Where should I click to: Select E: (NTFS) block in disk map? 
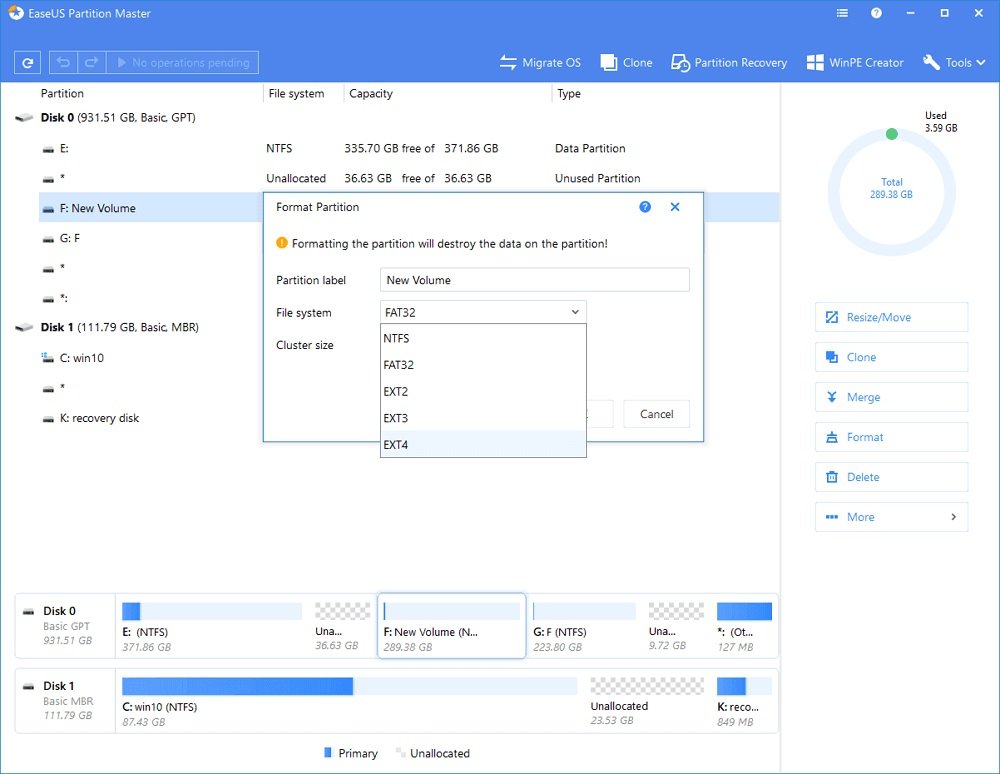[x=212, y=627]
